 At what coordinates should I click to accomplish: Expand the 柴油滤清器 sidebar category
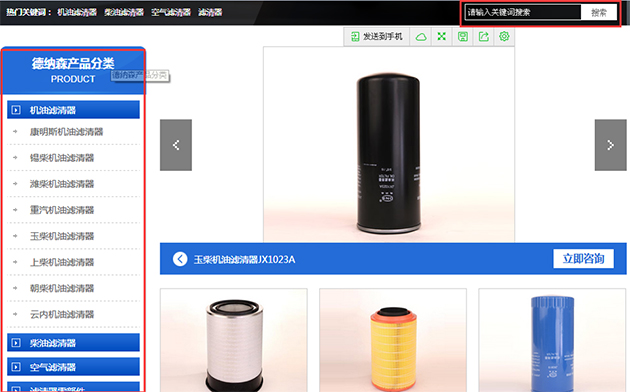(74, 343)
